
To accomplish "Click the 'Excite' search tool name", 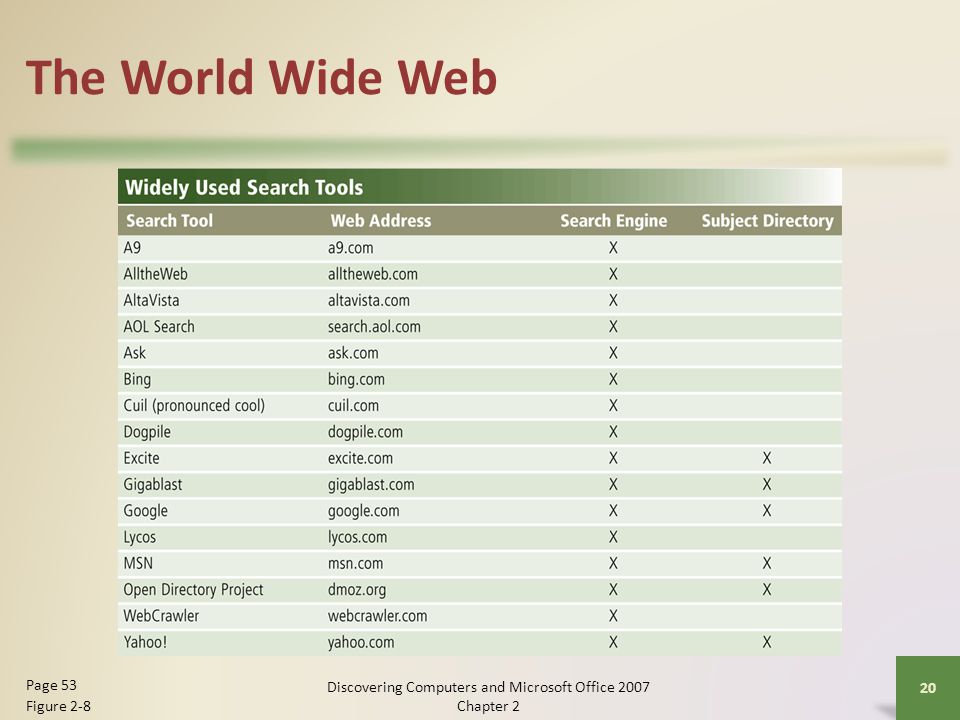I will click(x=141, y=458).
